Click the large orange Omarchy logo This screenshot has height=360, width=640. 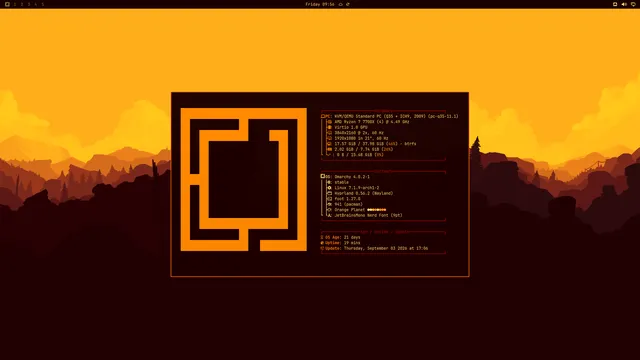click(x=244, y=179)
